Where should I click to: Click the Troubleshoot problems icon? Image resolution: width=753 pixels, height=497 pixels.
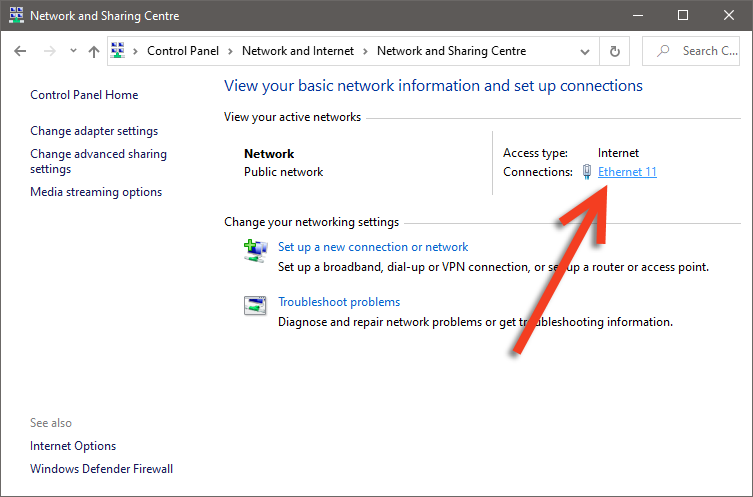point(255,305)
